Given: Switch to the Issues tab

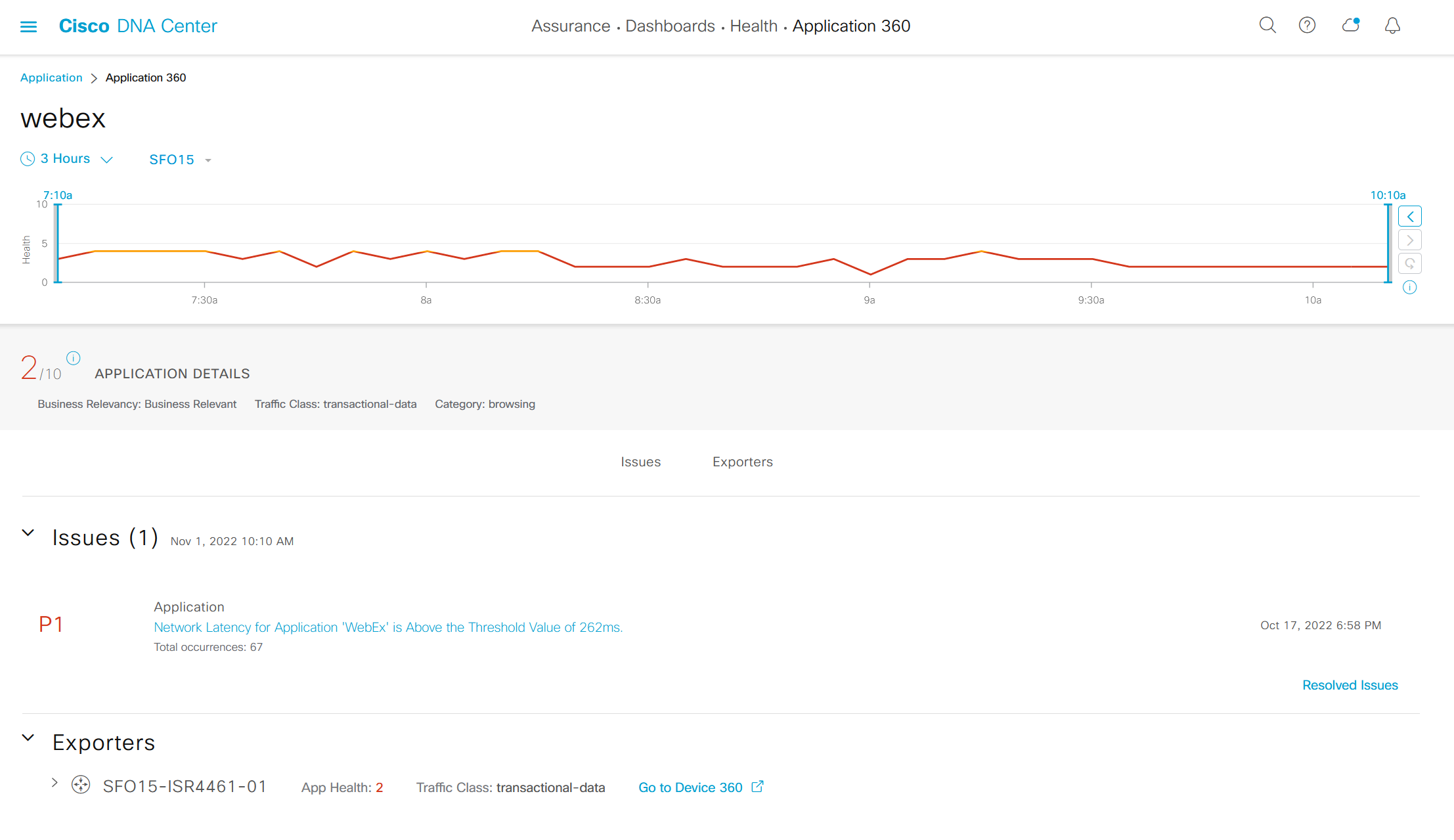Looking at the screenshot, I should coord(640,462).
